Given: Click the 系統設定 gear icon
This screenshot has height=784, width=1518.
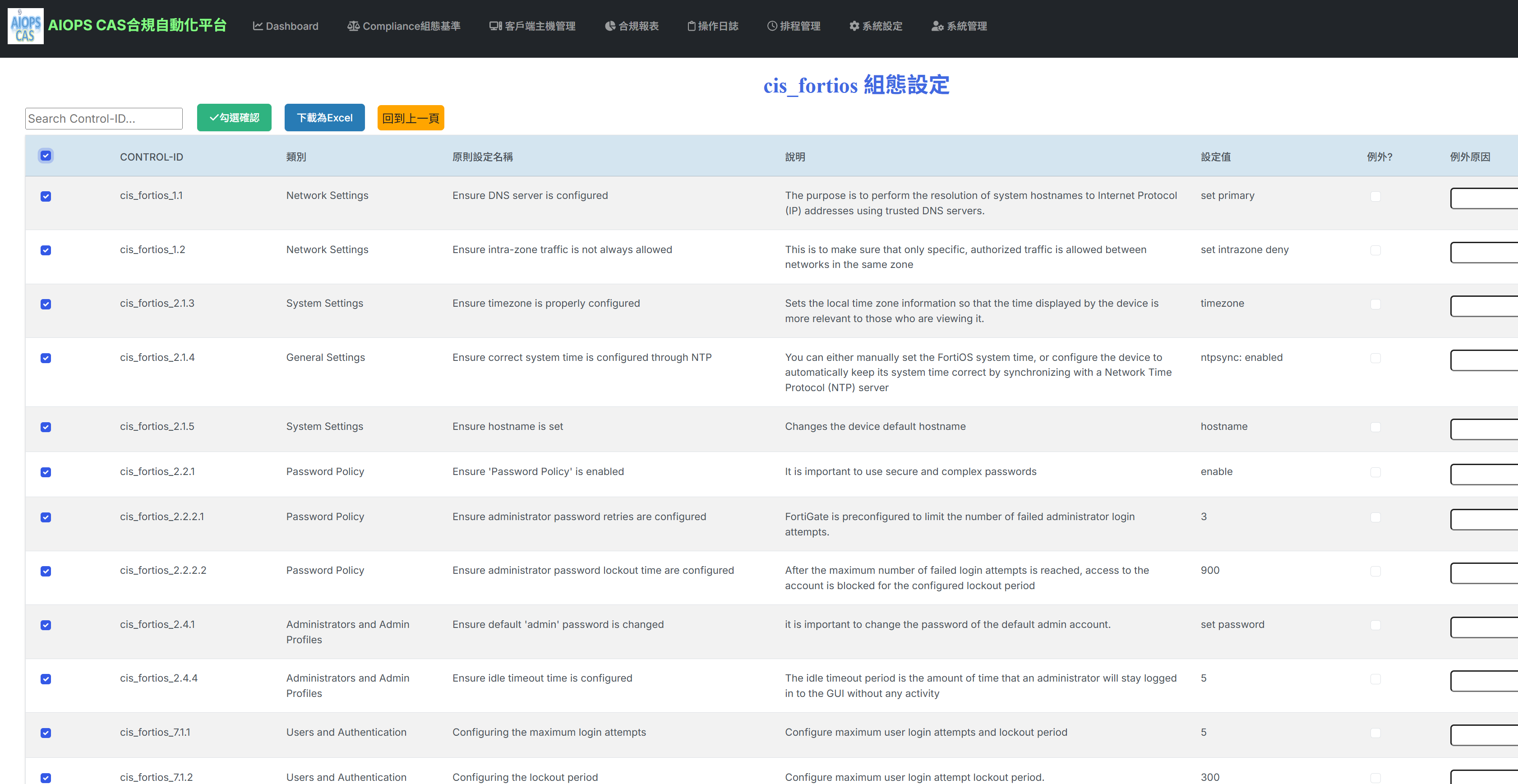Looking at the screenshot, I should coord(854,26).
